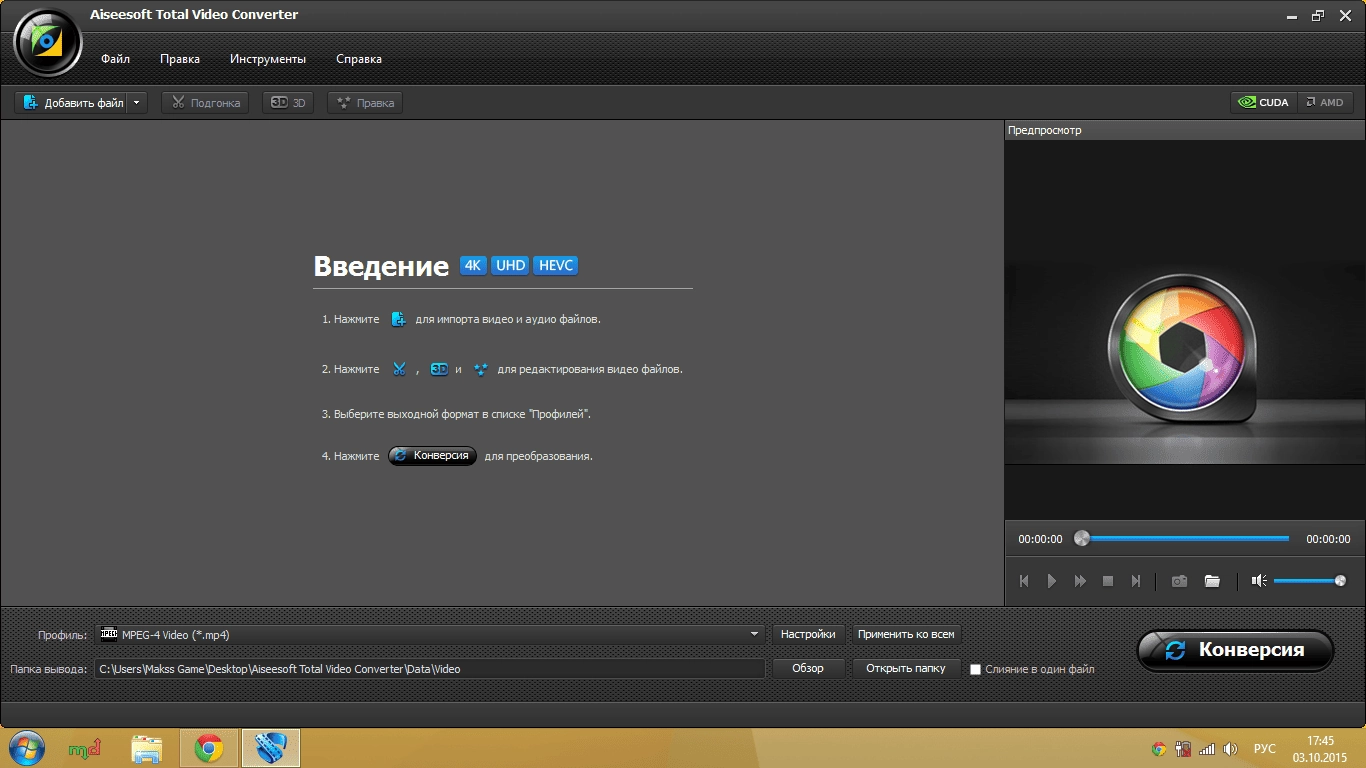The image size is (1366, 768).
Task: Click the scissors icon in step 2
Action: pos(399,369)
